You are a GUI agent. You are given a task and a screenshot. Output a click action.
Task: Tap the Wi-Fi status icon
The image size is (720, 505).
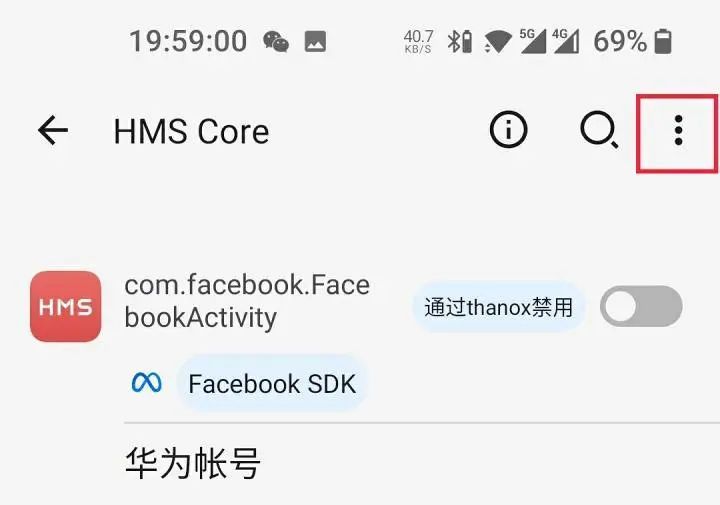(x=498, y=41)
